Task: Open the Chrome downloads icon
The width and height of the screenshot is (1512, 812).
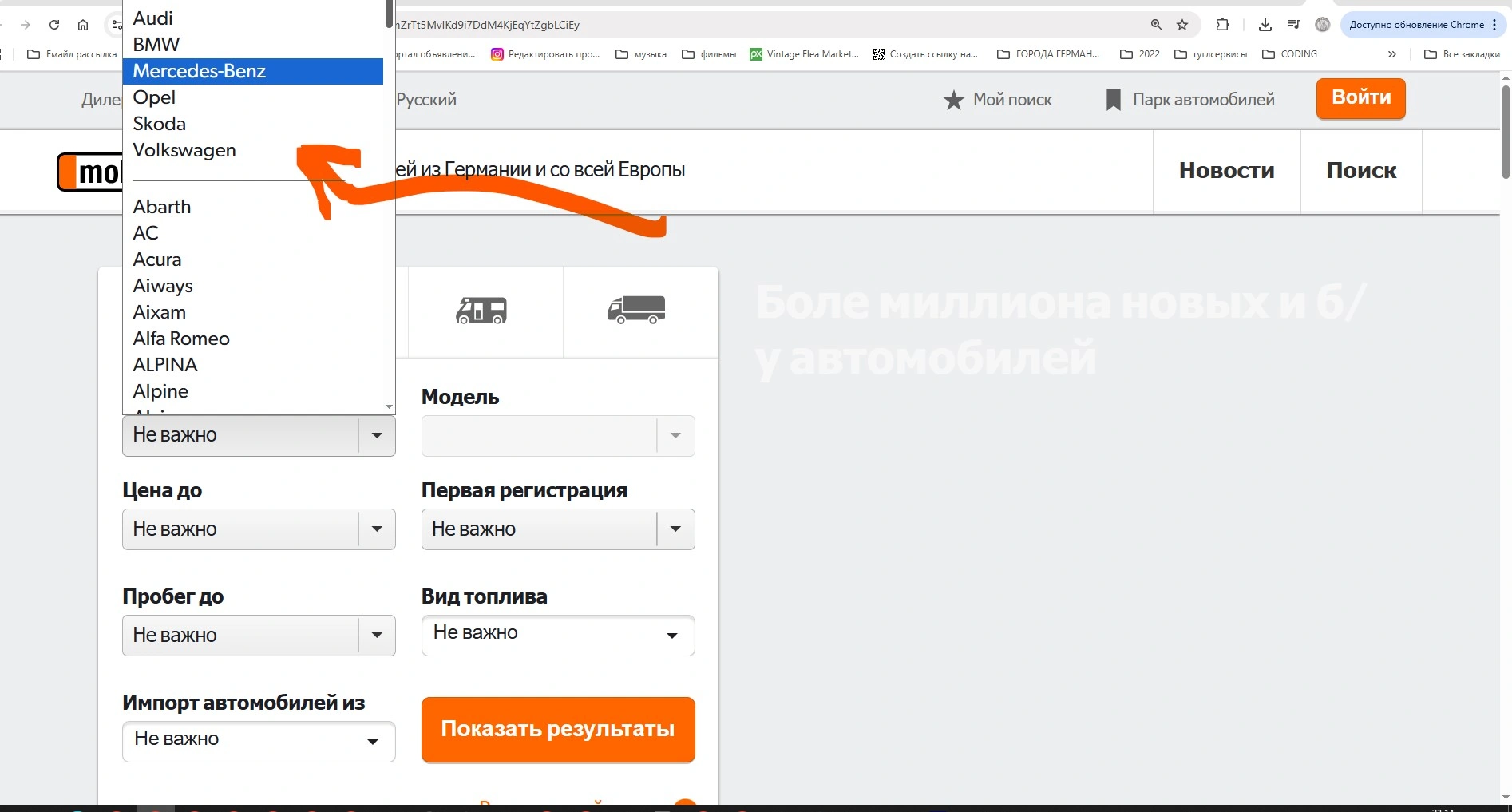Action: (x=1265, y=25)
